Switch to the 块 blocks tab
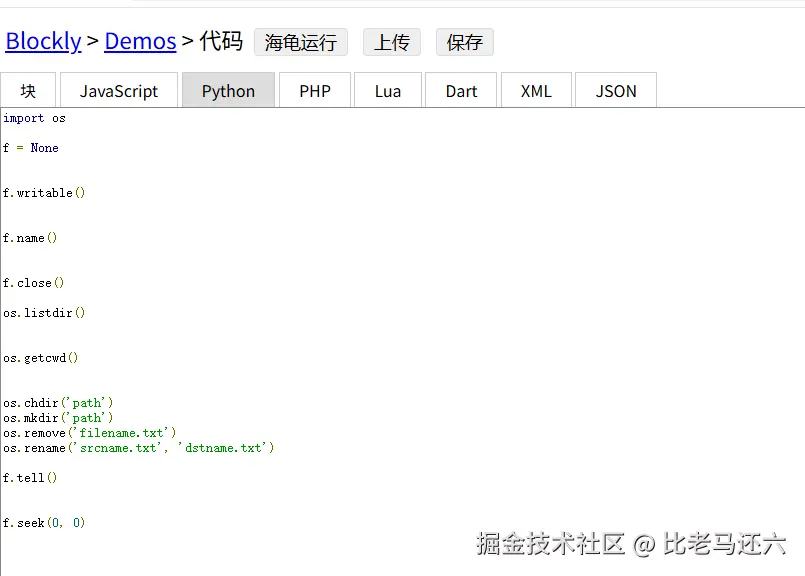805x576 pixels. point(28,91)
